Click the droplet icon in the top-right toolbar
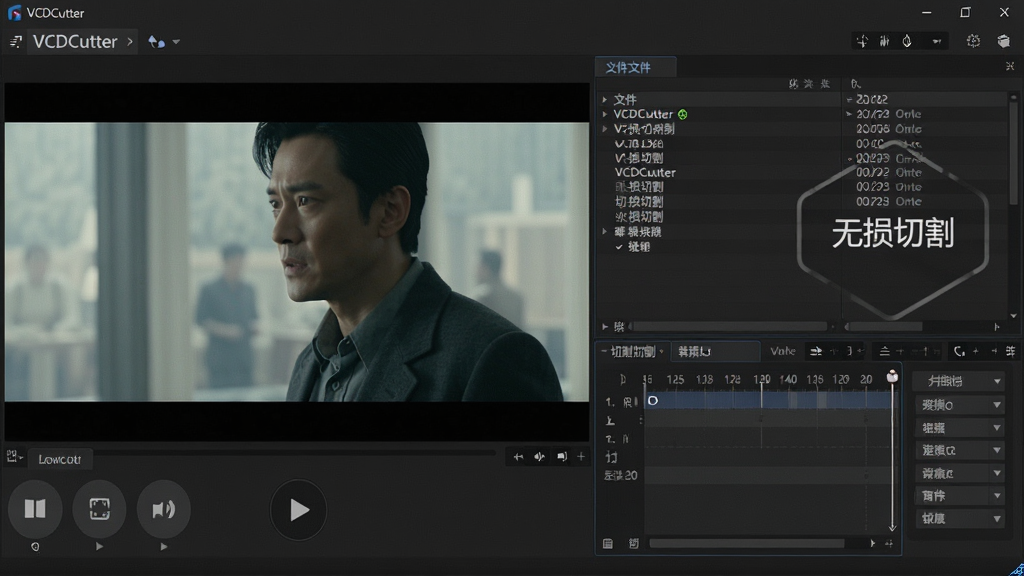 (907, 41)
